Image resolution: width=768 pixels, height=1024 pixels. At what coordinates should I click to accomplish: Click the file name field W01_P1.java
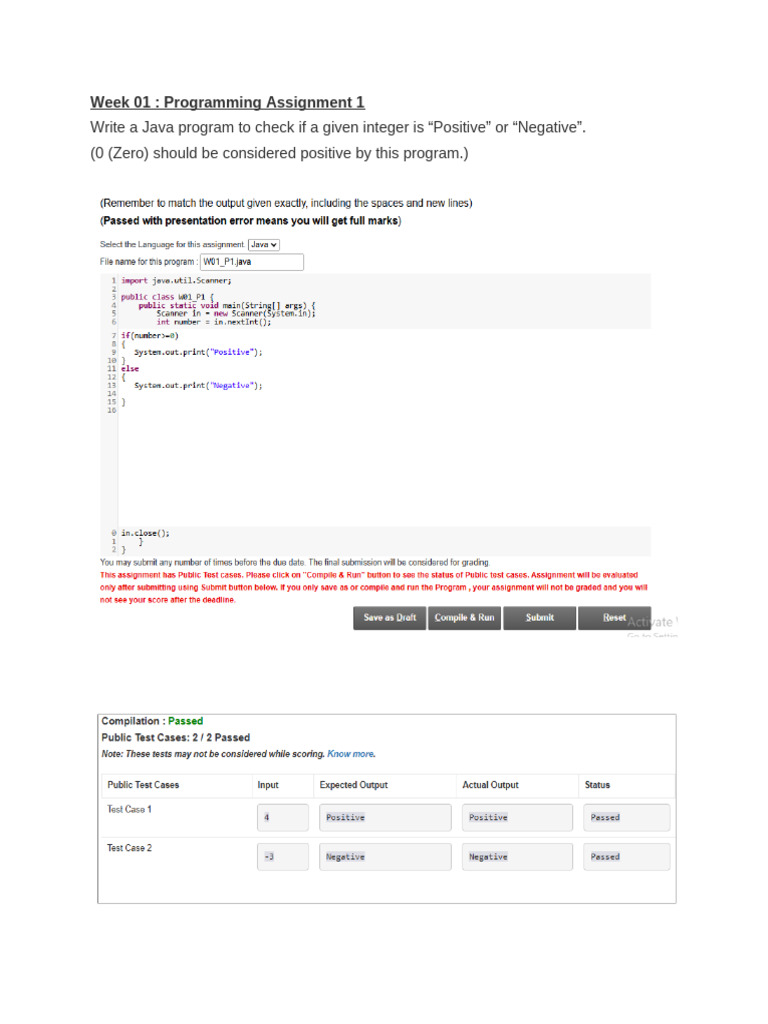251,262
